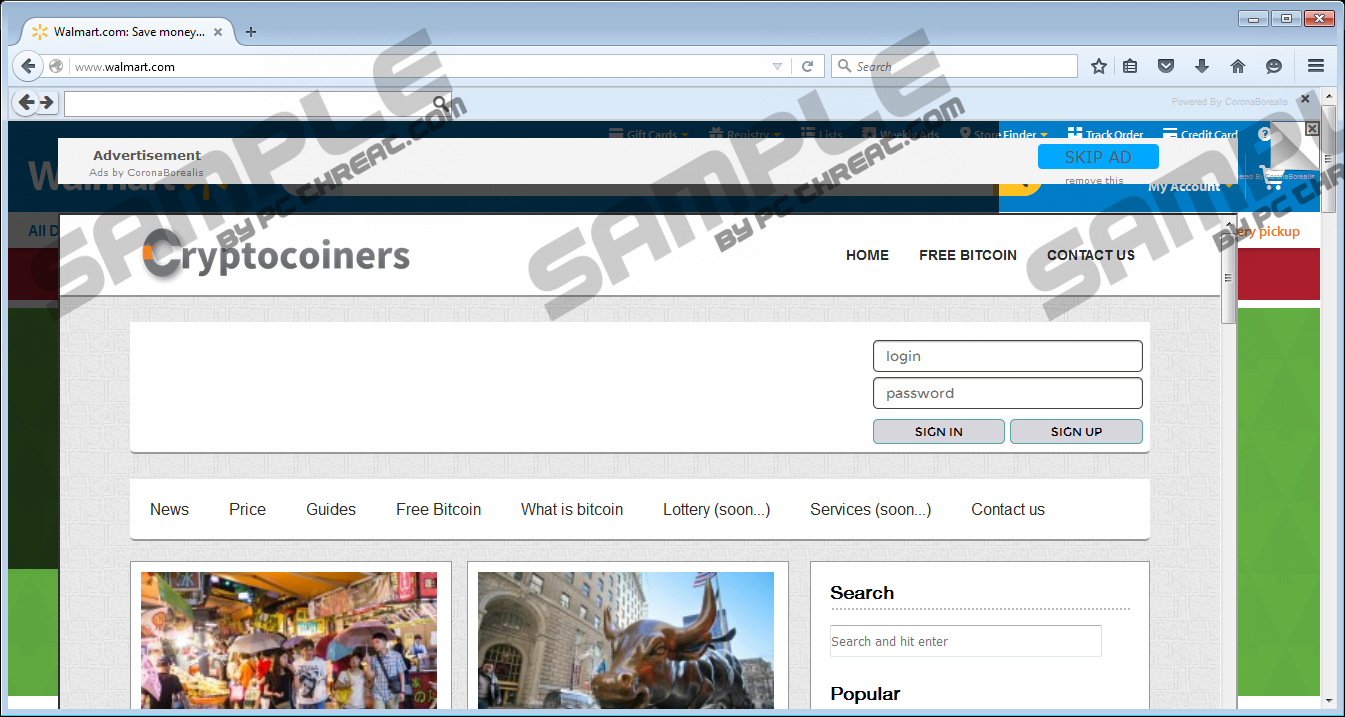This screenshot has width=1345, height=717.
Task: Open the downloads arrow icon
Action: [x=1202, y=66]
